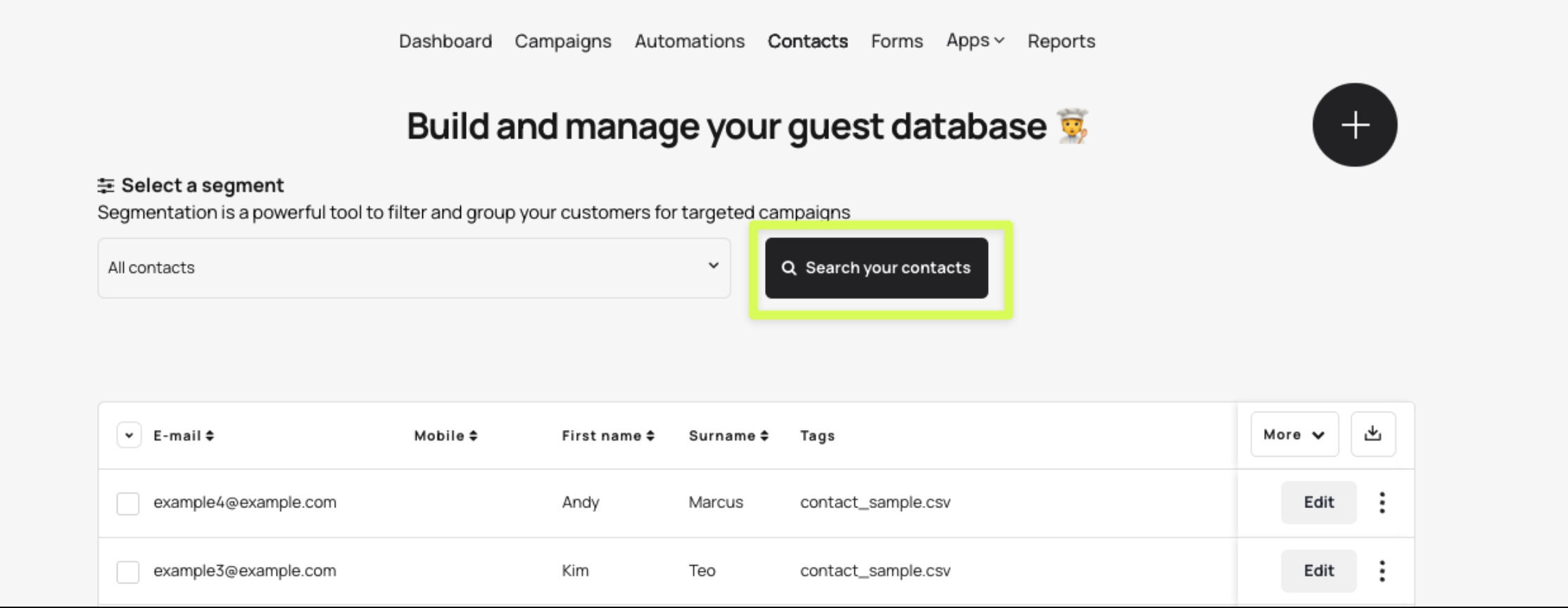
Task: Open the Forms page
Action: coord(897,41)
